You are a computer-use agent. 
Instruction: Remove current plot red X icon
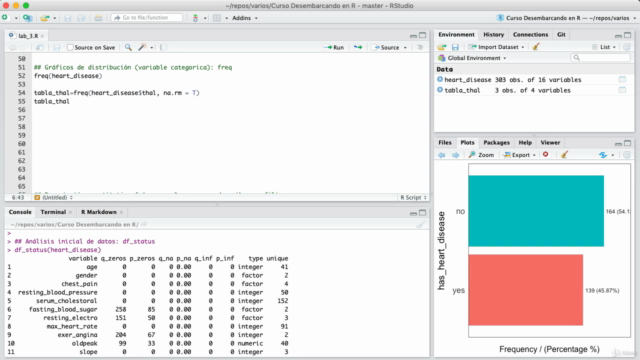pyautogui.click(x=545, y=155)
